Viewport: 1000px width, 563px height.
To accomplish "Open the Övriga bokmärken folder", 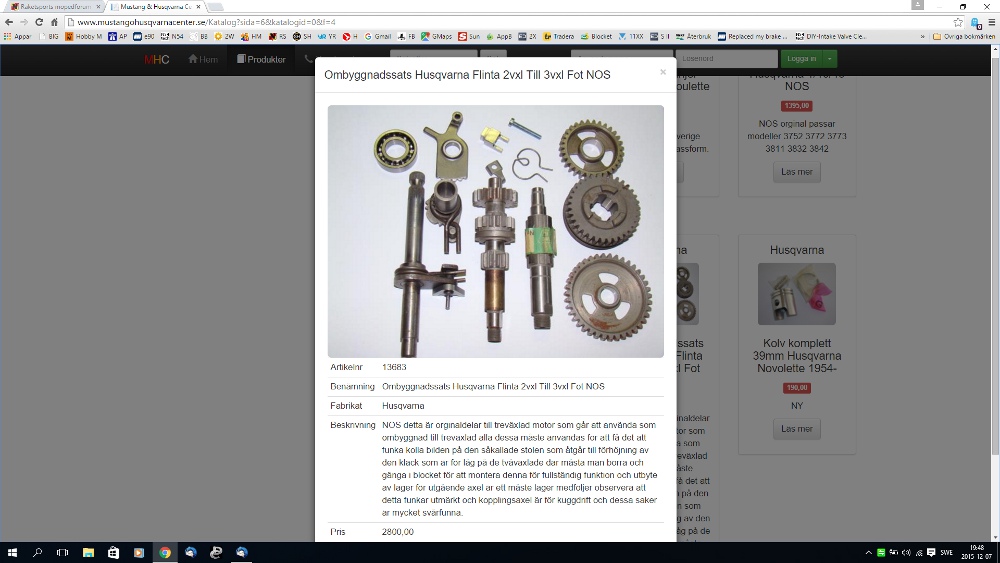I will [964, 36].
